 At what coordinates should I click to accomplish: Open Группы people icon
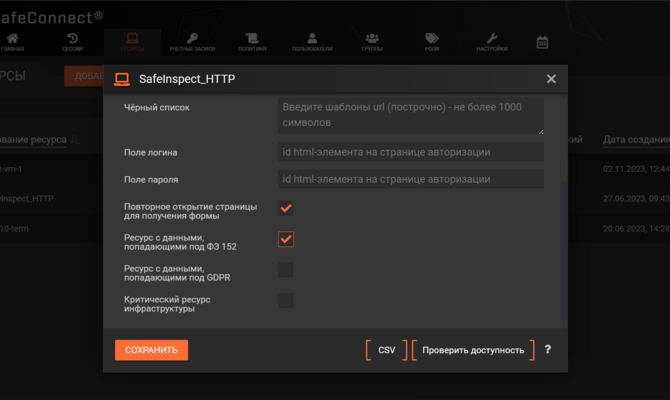click(372, 39)
